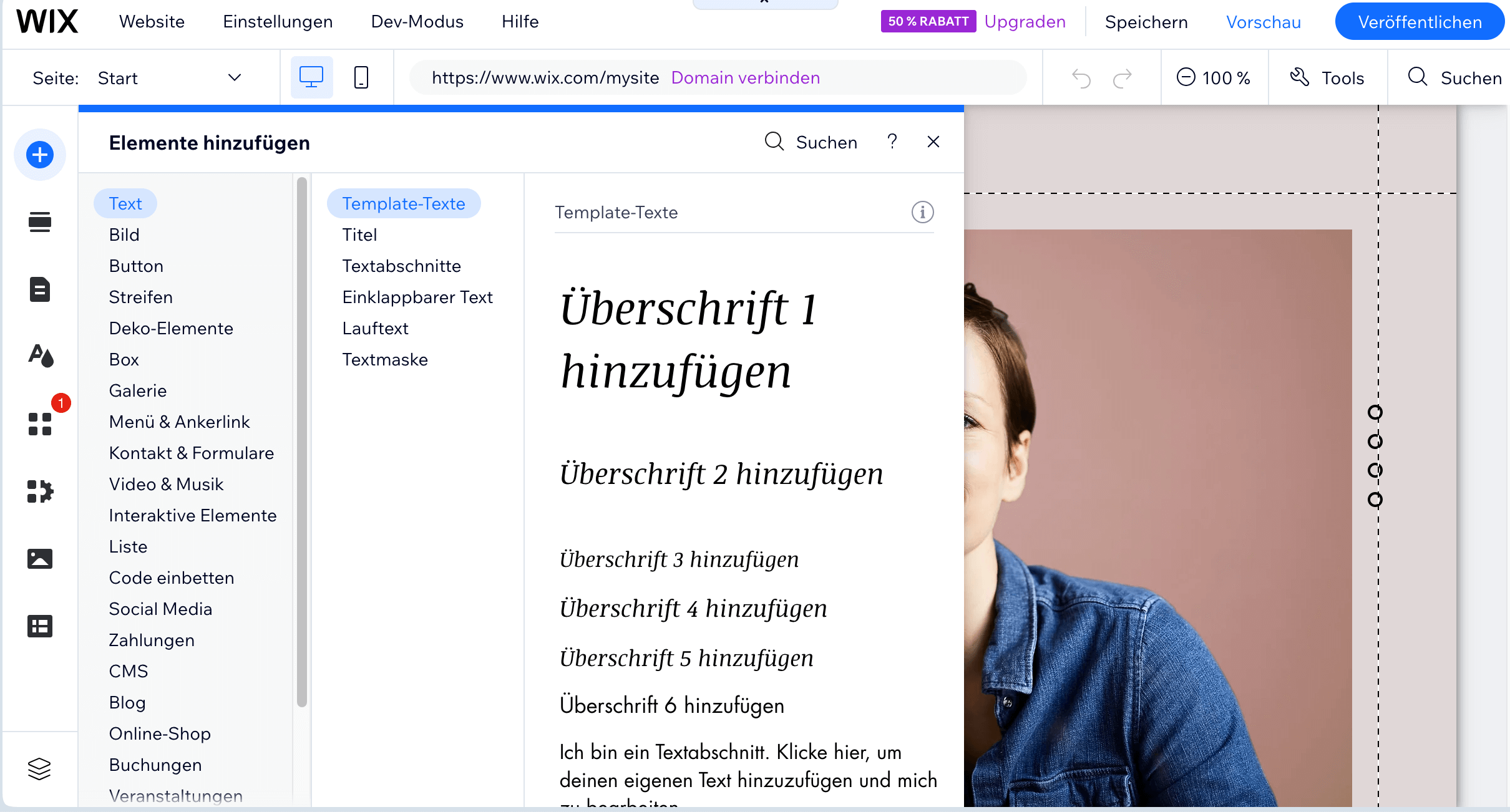Screen dimensions: 1510x812
Task: Click Speichern to save the site
Action: [x=1146, y=22]
